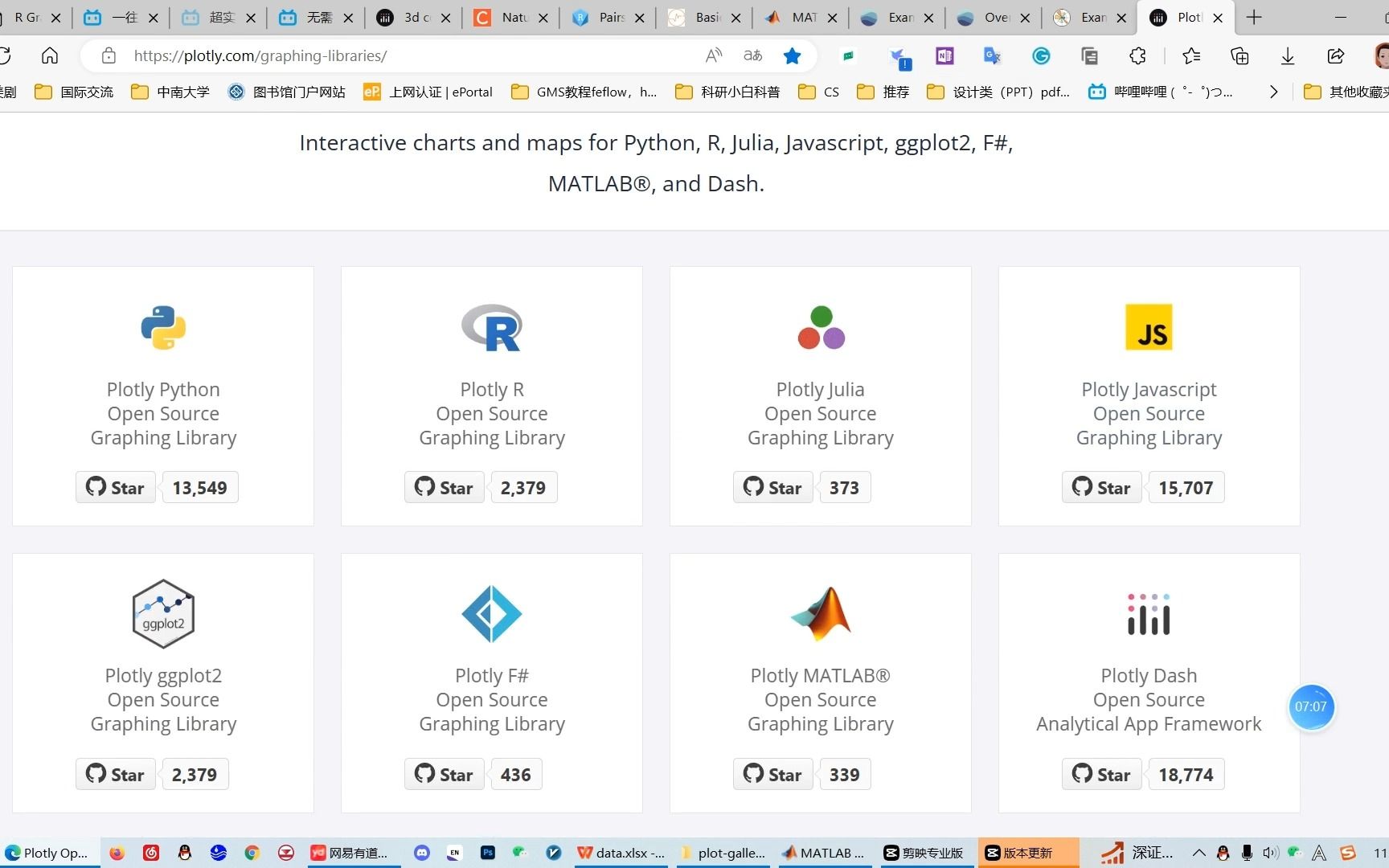Open the browser Extensions puzzle icon

1137,55
